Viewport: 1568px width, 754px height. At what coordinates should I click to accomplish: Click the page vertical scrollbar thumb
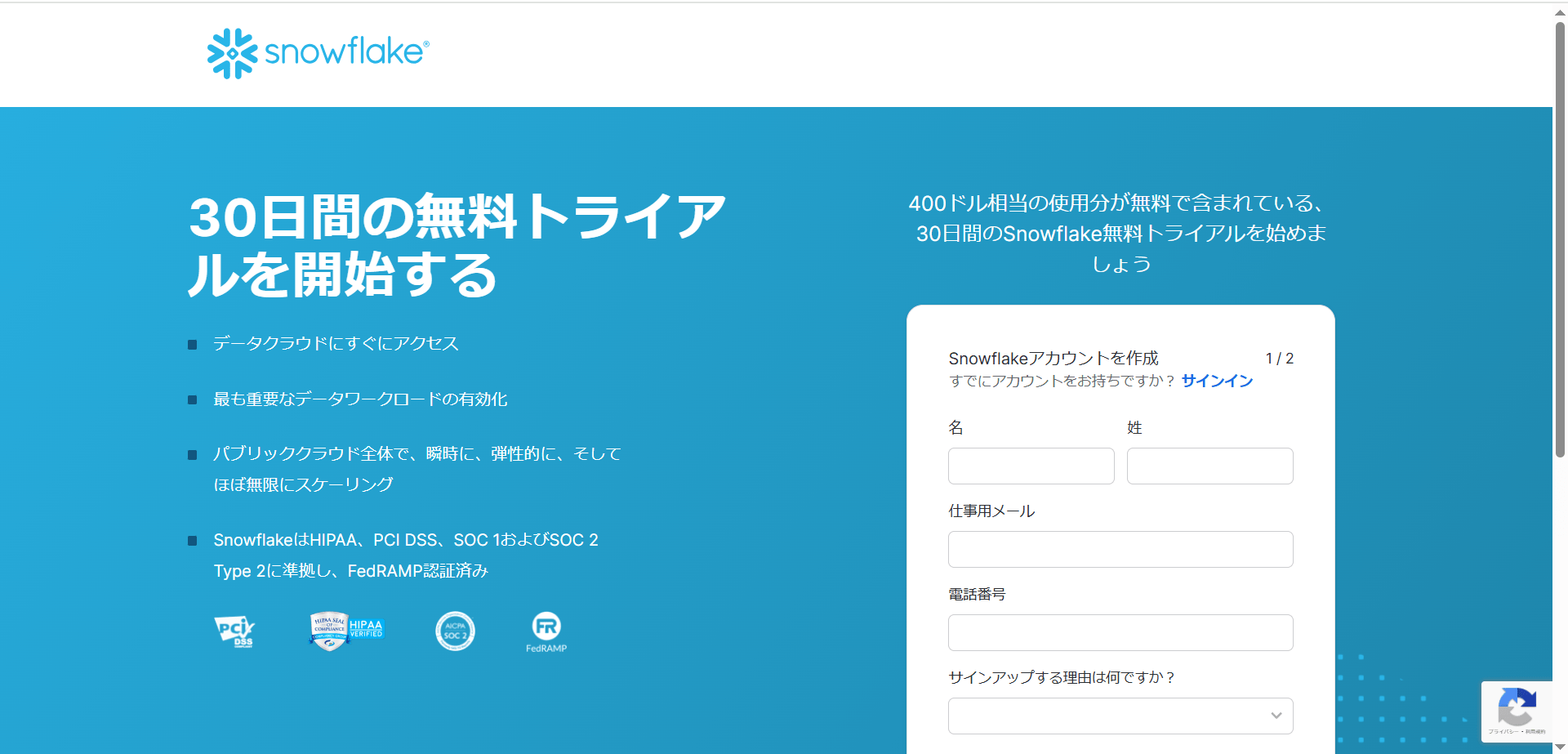[1560, 239]
